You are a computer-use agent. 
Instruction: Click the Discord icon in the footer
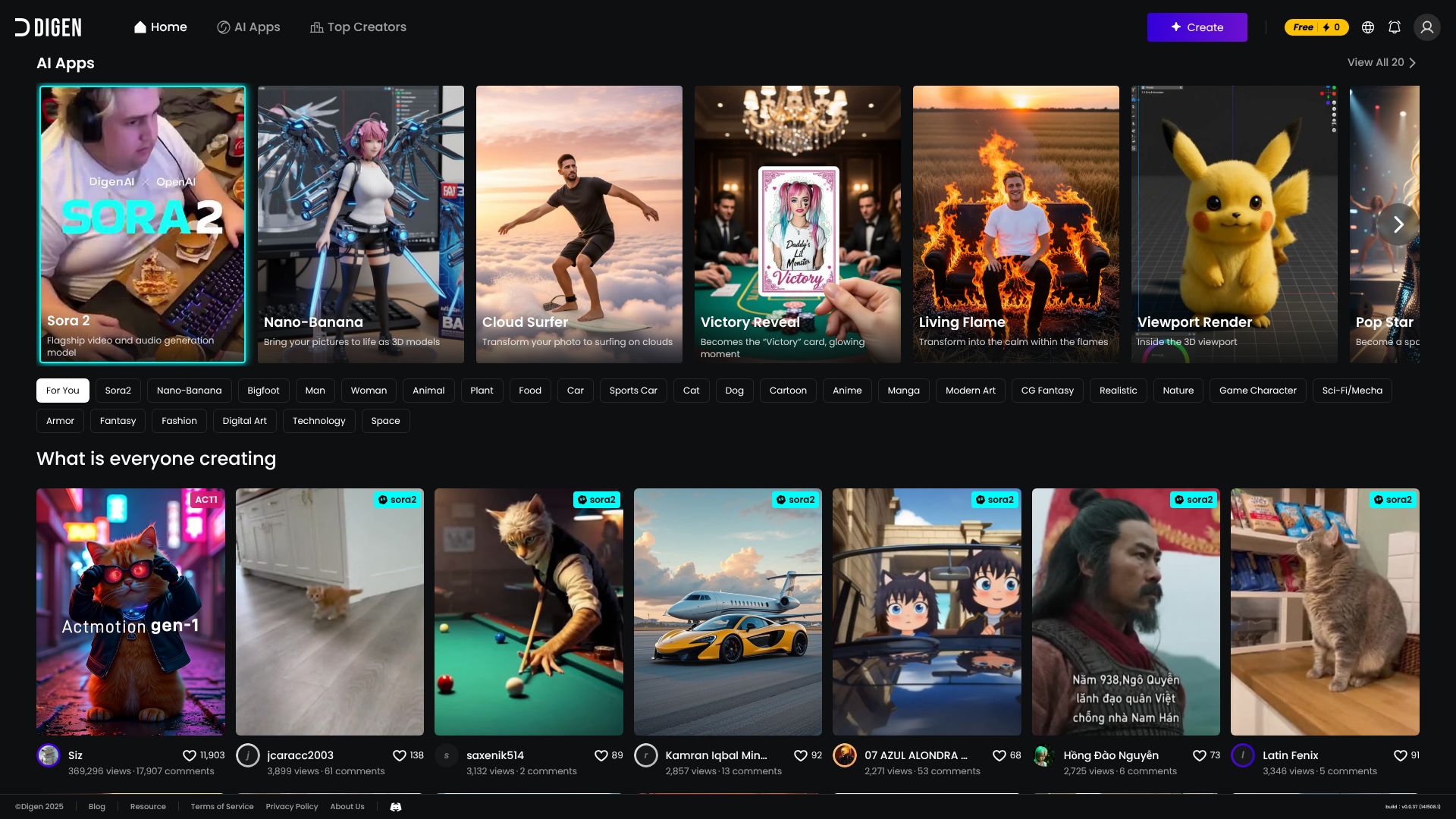coord(396,807)
